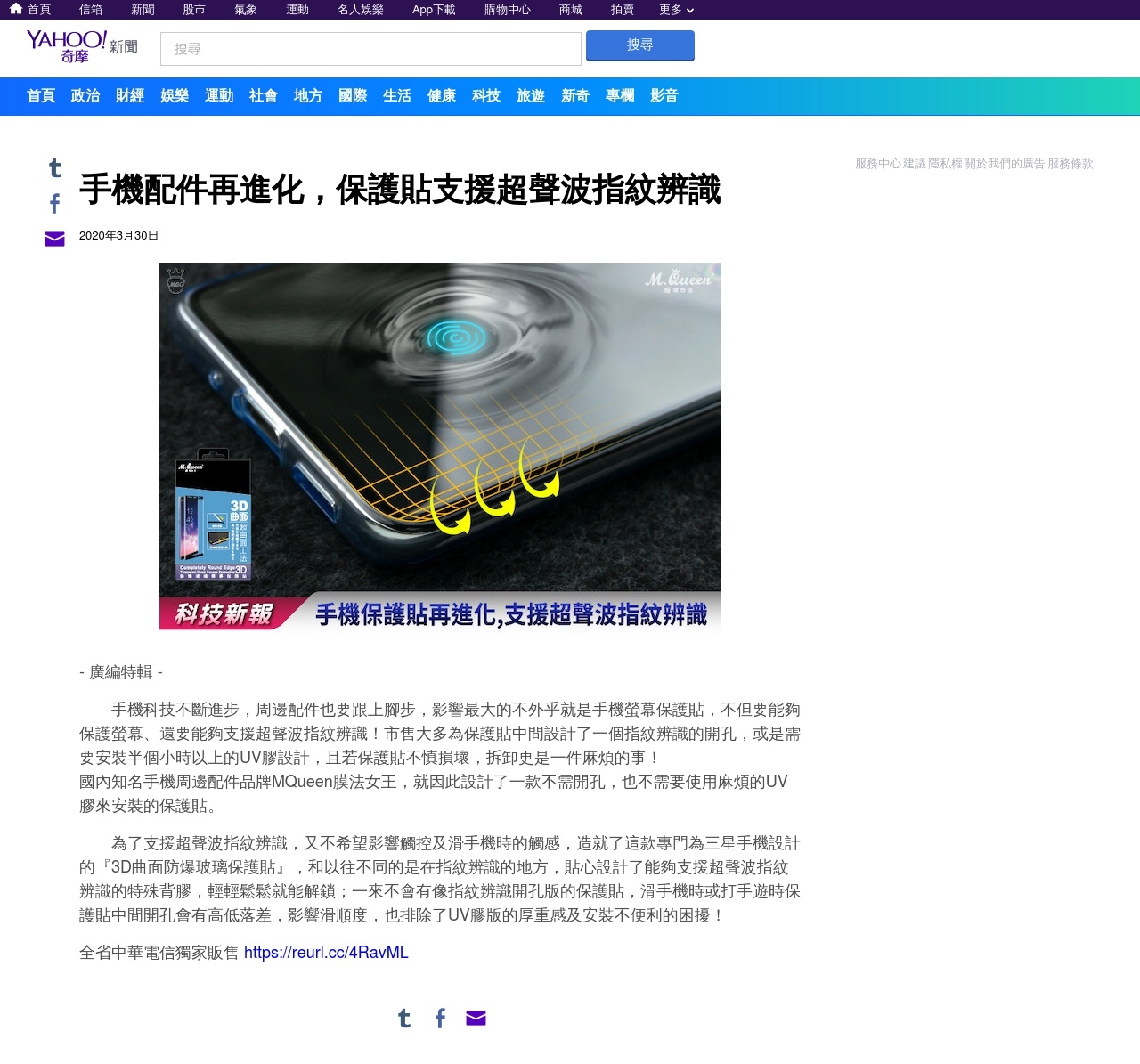Click the blue 搜尋 button

tap(640, 45)
